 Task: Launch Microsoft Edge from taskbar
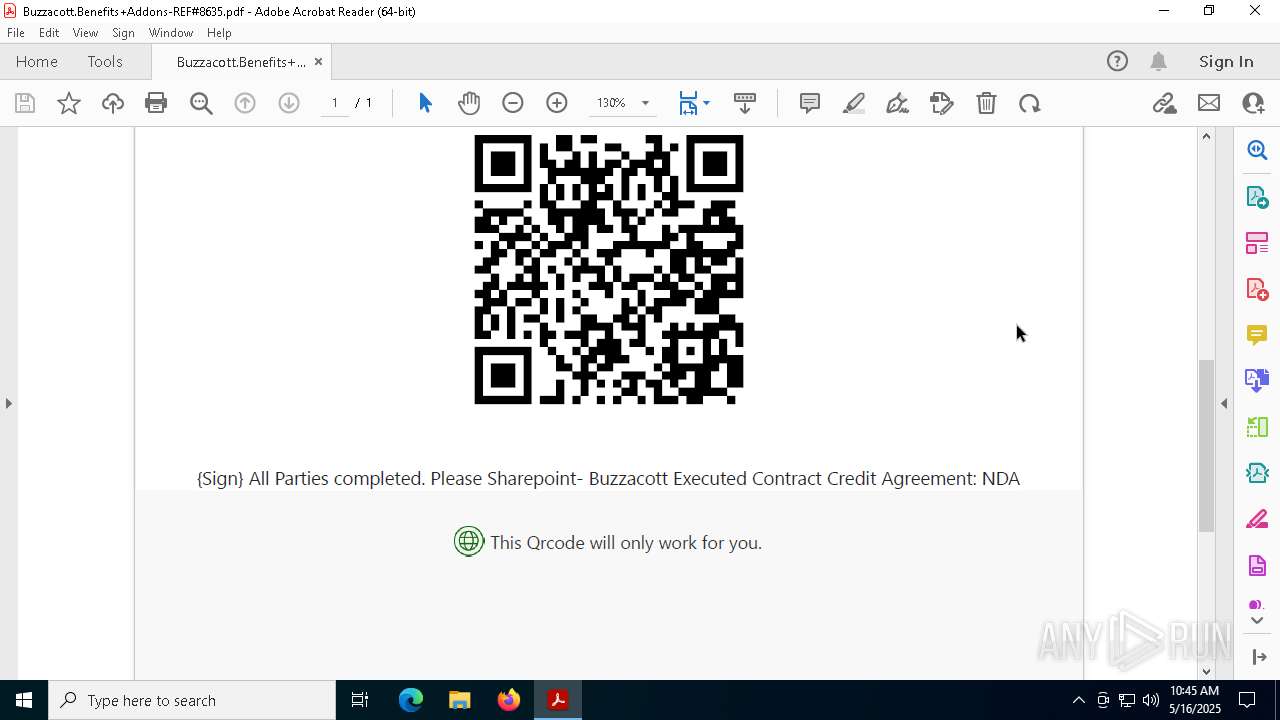[x=411, y=700]
